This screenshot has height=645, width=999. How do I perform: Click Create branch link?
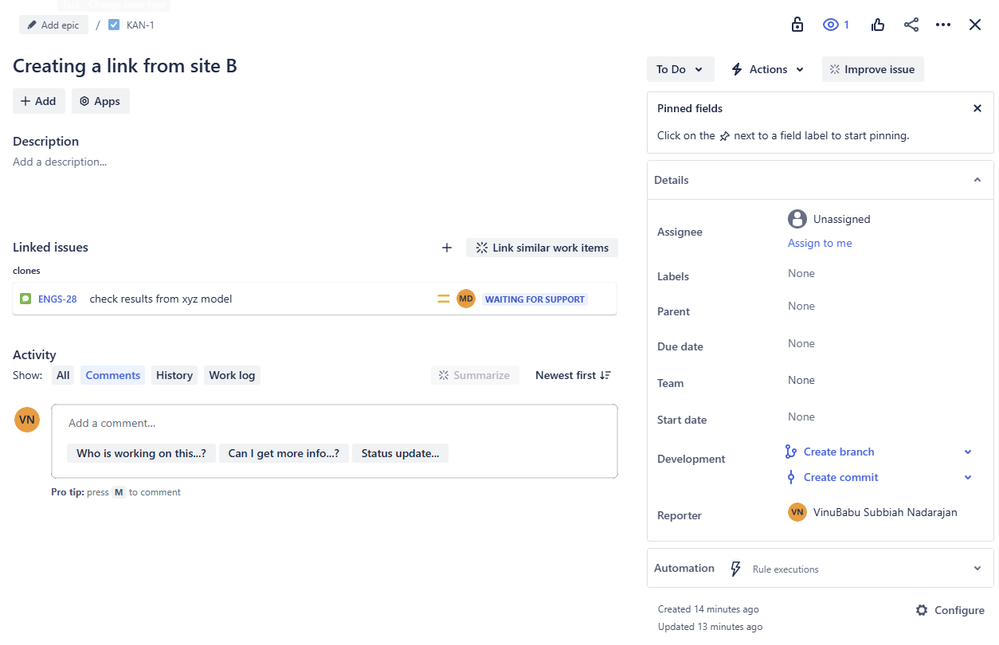pyautogui.click(x=838, y=452)
